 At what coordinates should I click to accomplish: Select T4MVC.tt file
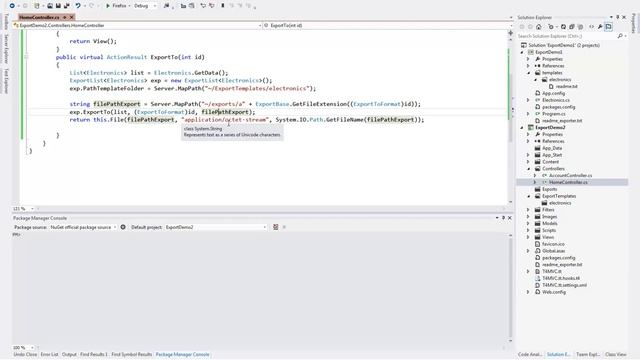552,271
